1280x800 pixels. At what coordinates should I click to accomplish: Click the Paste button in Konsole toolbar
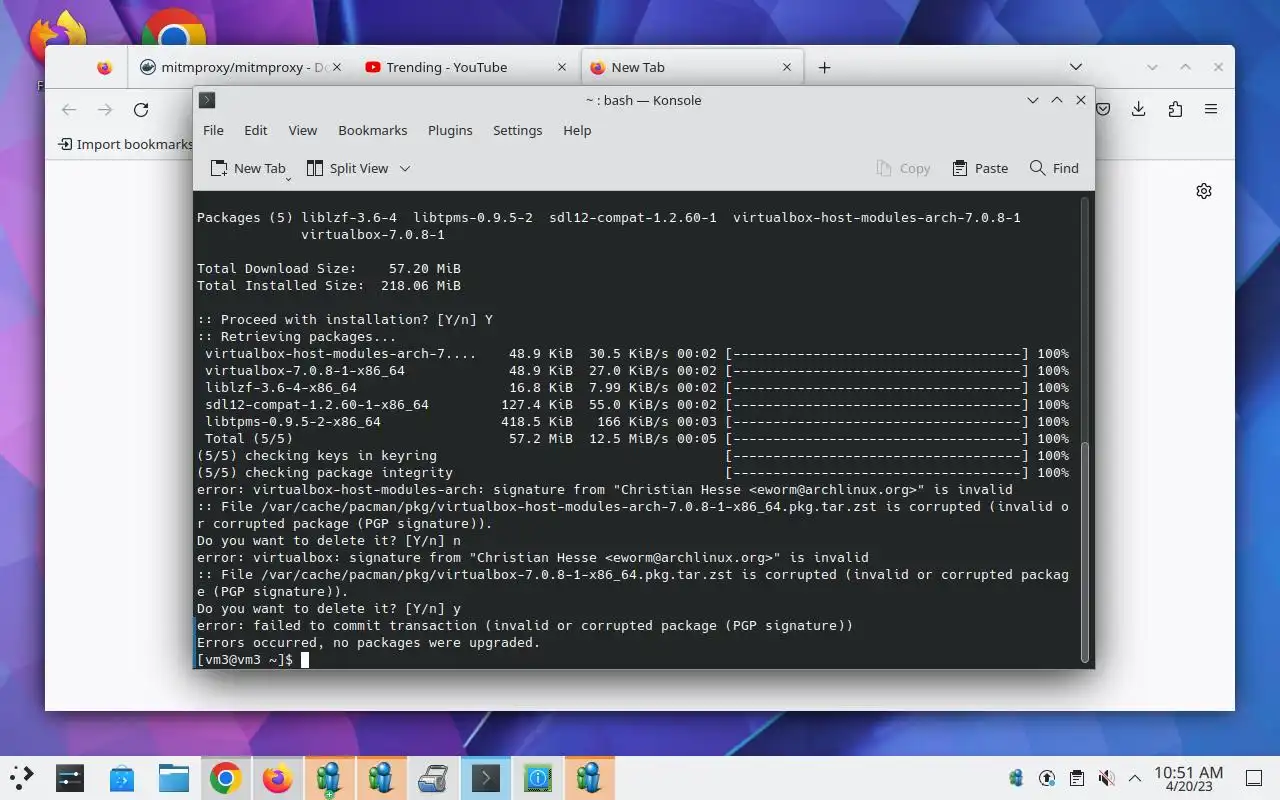click(980, 168)
